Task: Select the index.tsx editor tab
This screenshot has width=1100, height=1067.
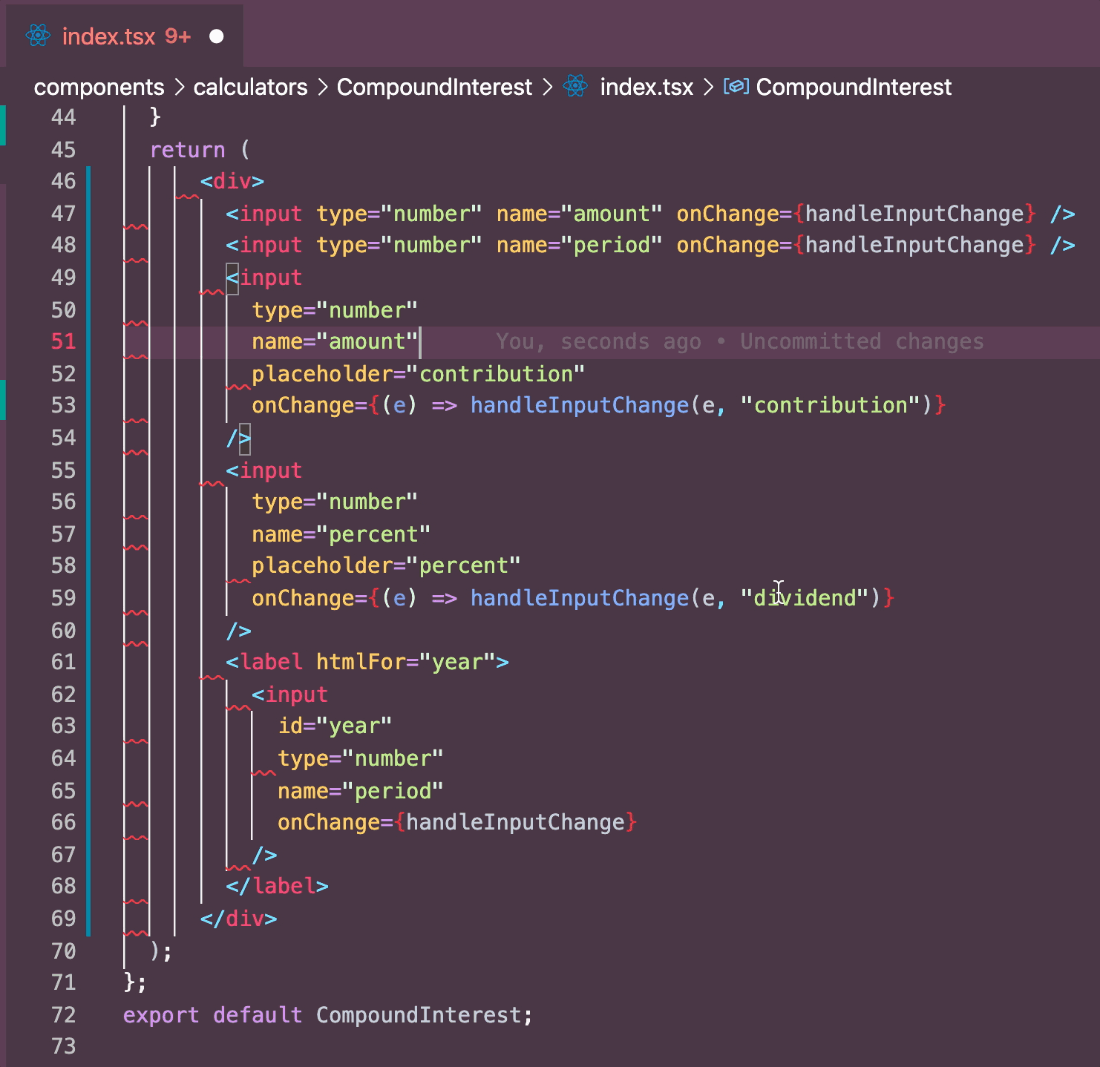Action: click(x=125, y=36)
